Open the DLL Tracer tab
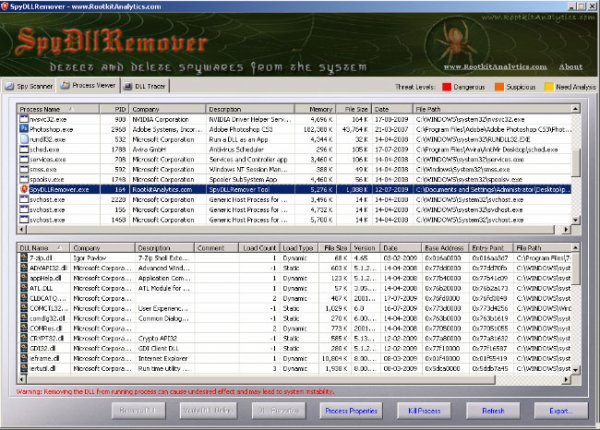 145,86
